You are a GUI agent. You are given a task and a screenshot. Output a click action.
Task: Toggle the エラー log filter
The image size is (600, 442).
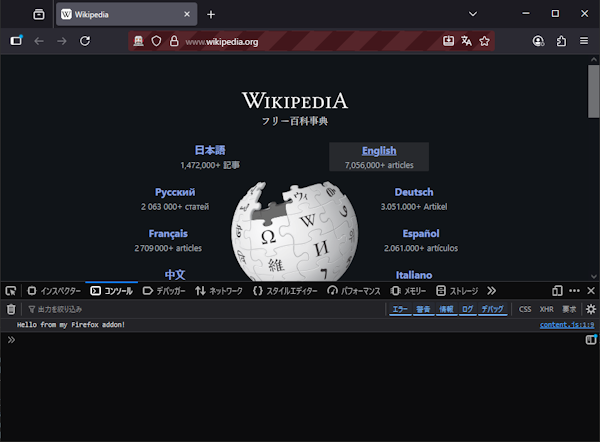click(400, 310)
